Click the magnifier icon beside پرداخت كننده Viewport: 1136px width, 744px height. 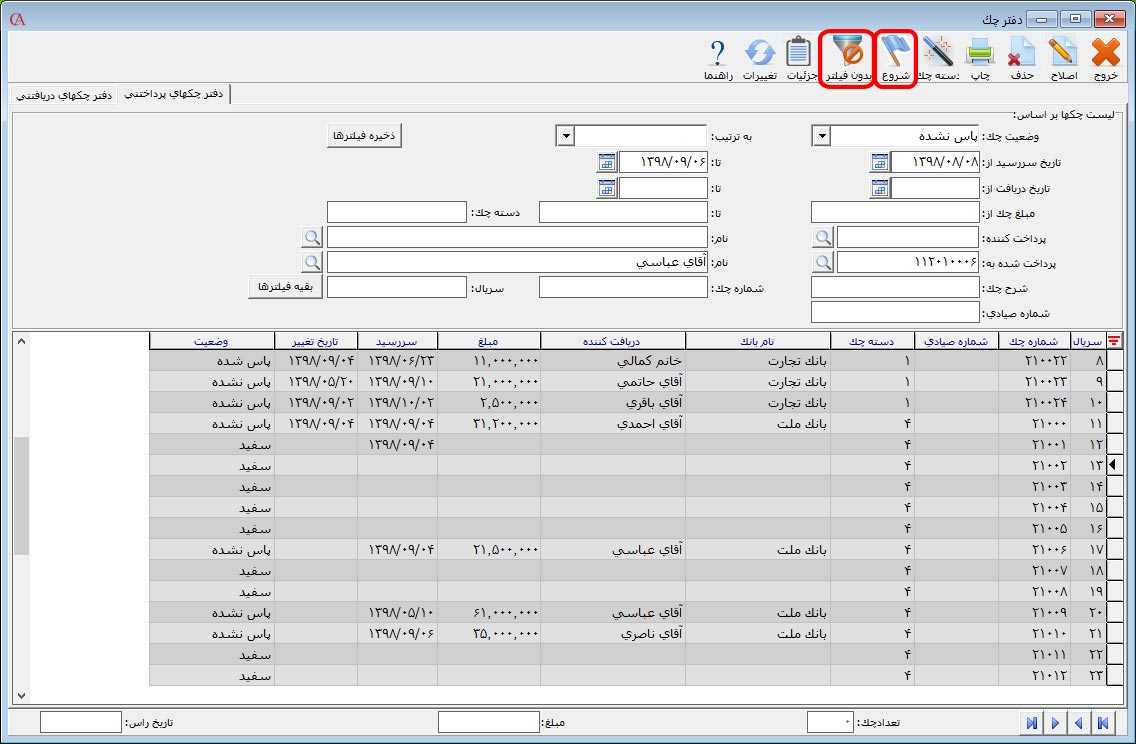pyautogui.click(x=822, y=237)
